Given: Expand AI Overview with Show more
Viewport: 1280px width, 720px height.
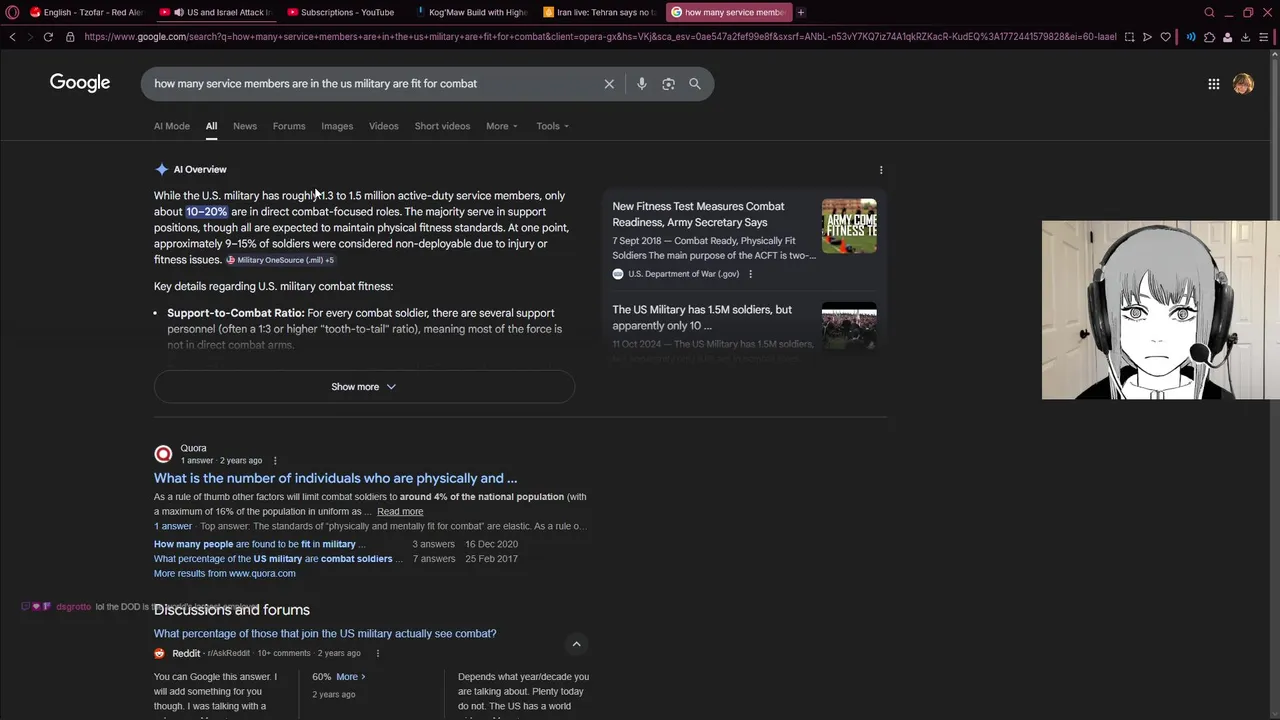Looking at the screenshot, I should [x=364, y=387].
